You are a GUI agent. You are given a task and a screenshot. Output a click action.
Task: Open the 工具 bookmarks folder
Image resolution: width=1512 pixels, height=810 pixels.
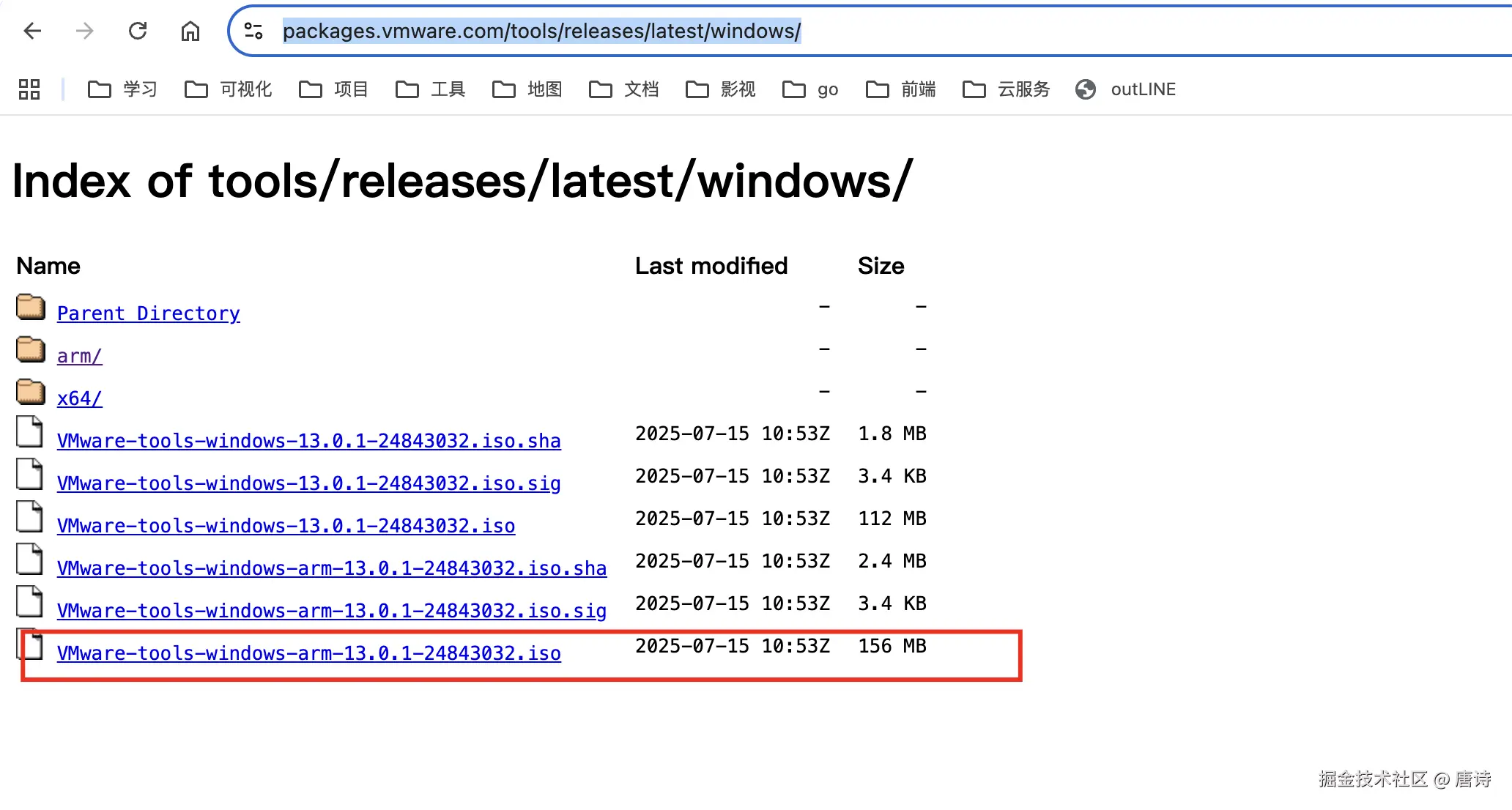pos(431,89)
